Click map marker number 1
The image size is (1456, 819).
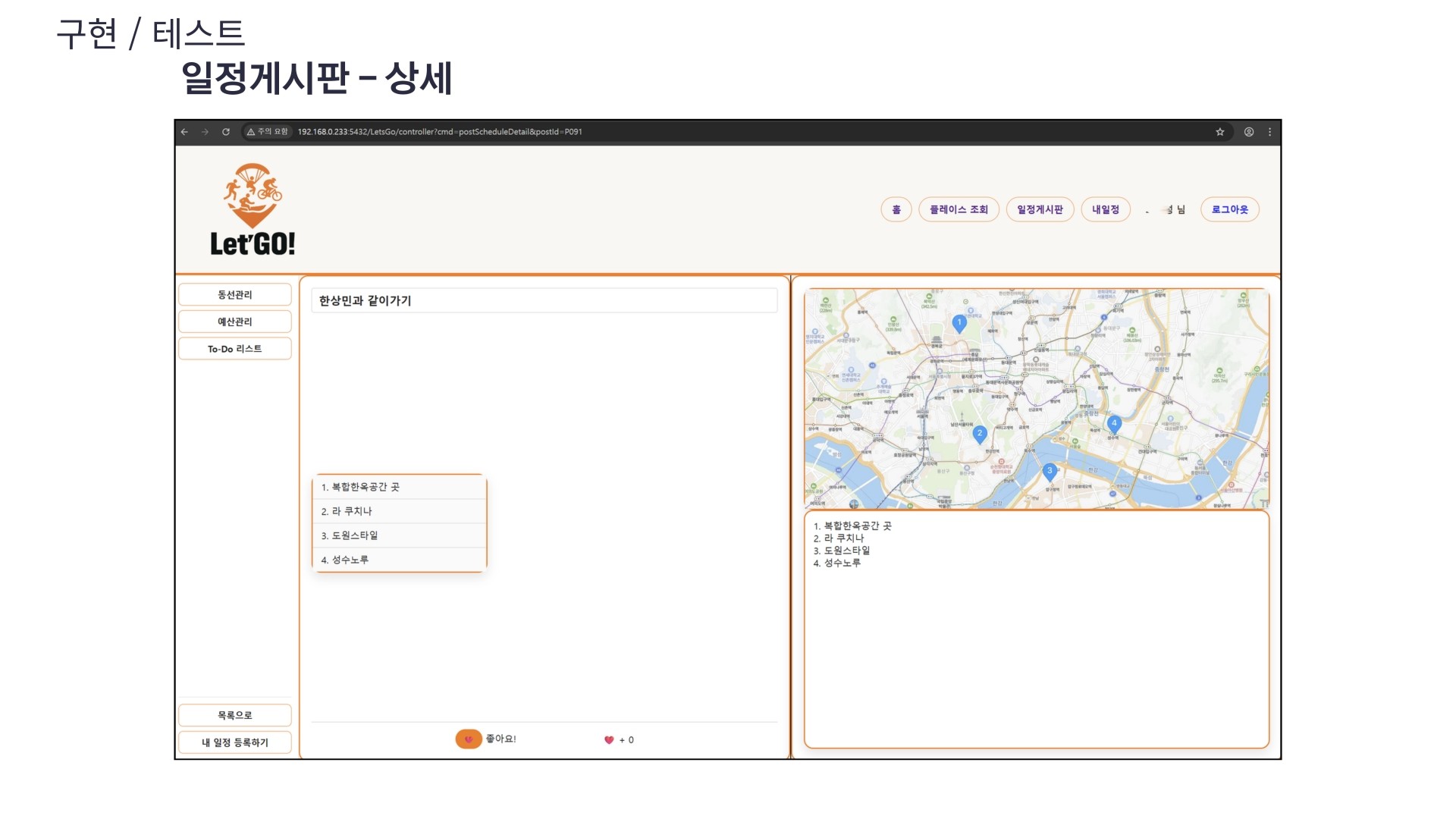pyautogui.click(x=959, y=325)
